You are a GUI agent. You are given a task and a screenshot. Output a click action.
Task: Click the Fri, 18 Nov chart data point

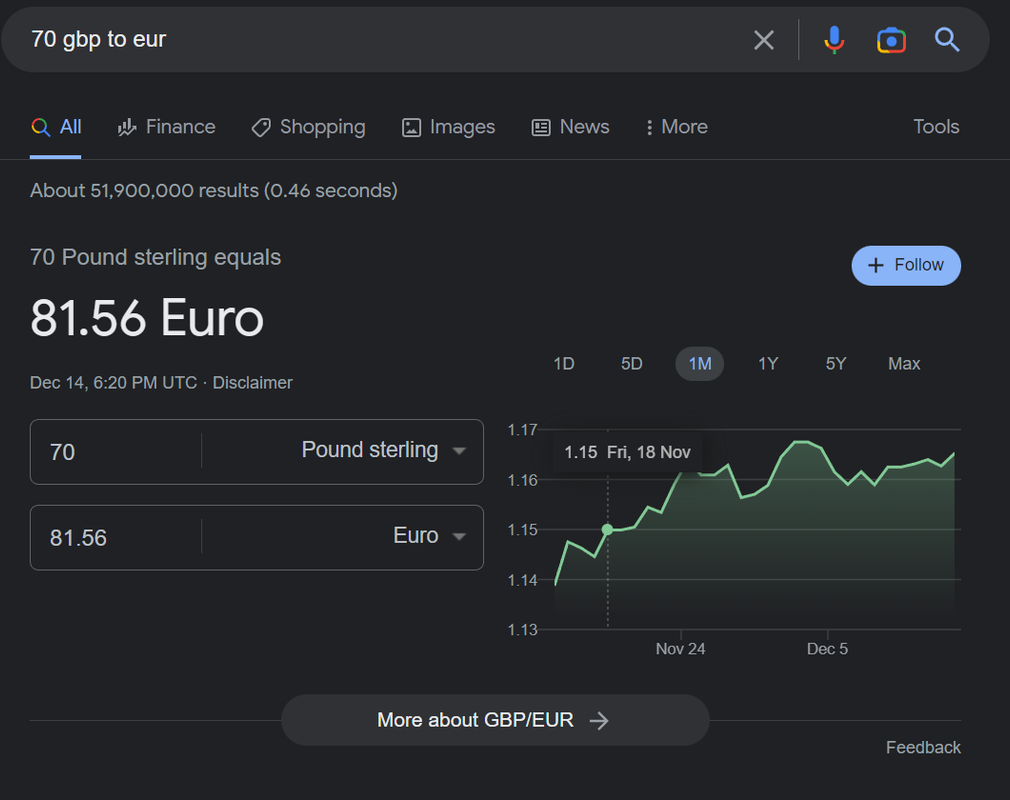tap(607, 529)
